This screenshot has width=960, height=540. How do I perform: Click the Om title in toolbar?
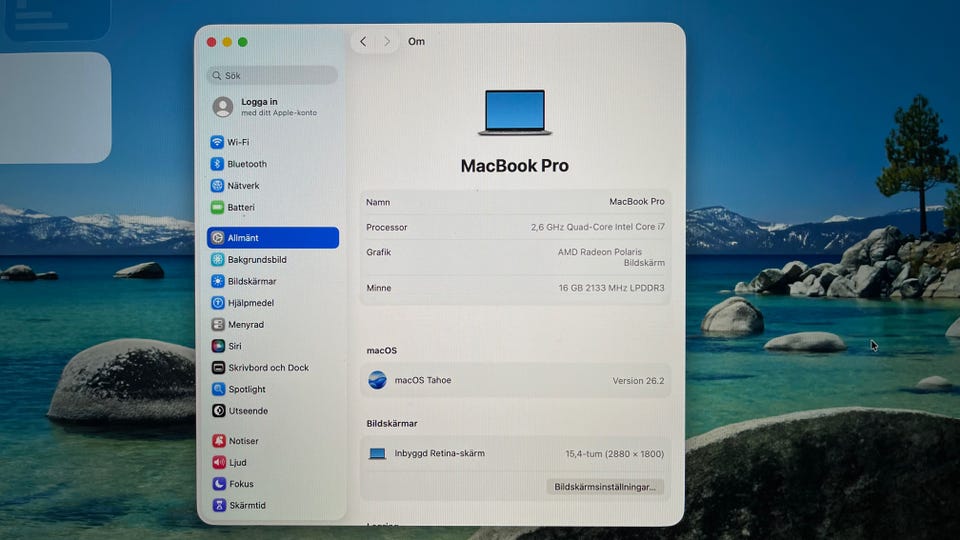pos(416,41)
